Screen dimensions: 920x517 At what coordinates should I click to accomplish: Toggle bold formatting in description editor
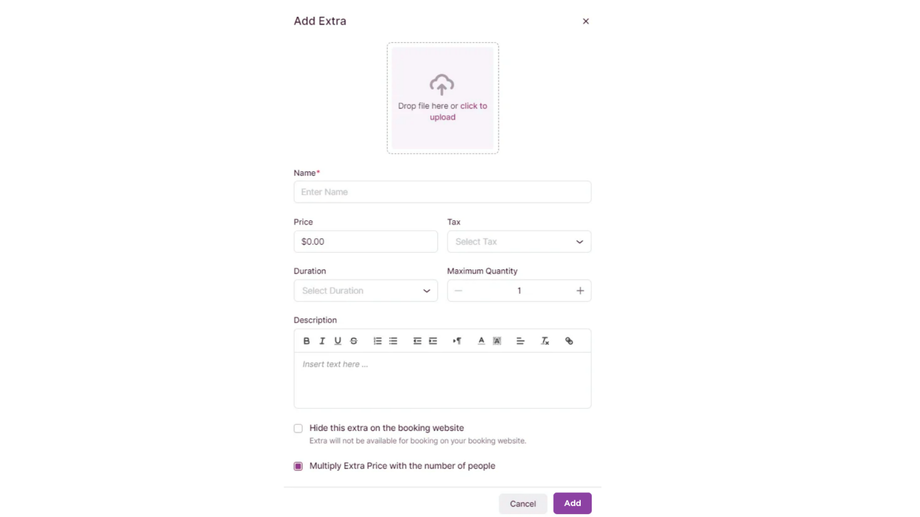(306, 341)
